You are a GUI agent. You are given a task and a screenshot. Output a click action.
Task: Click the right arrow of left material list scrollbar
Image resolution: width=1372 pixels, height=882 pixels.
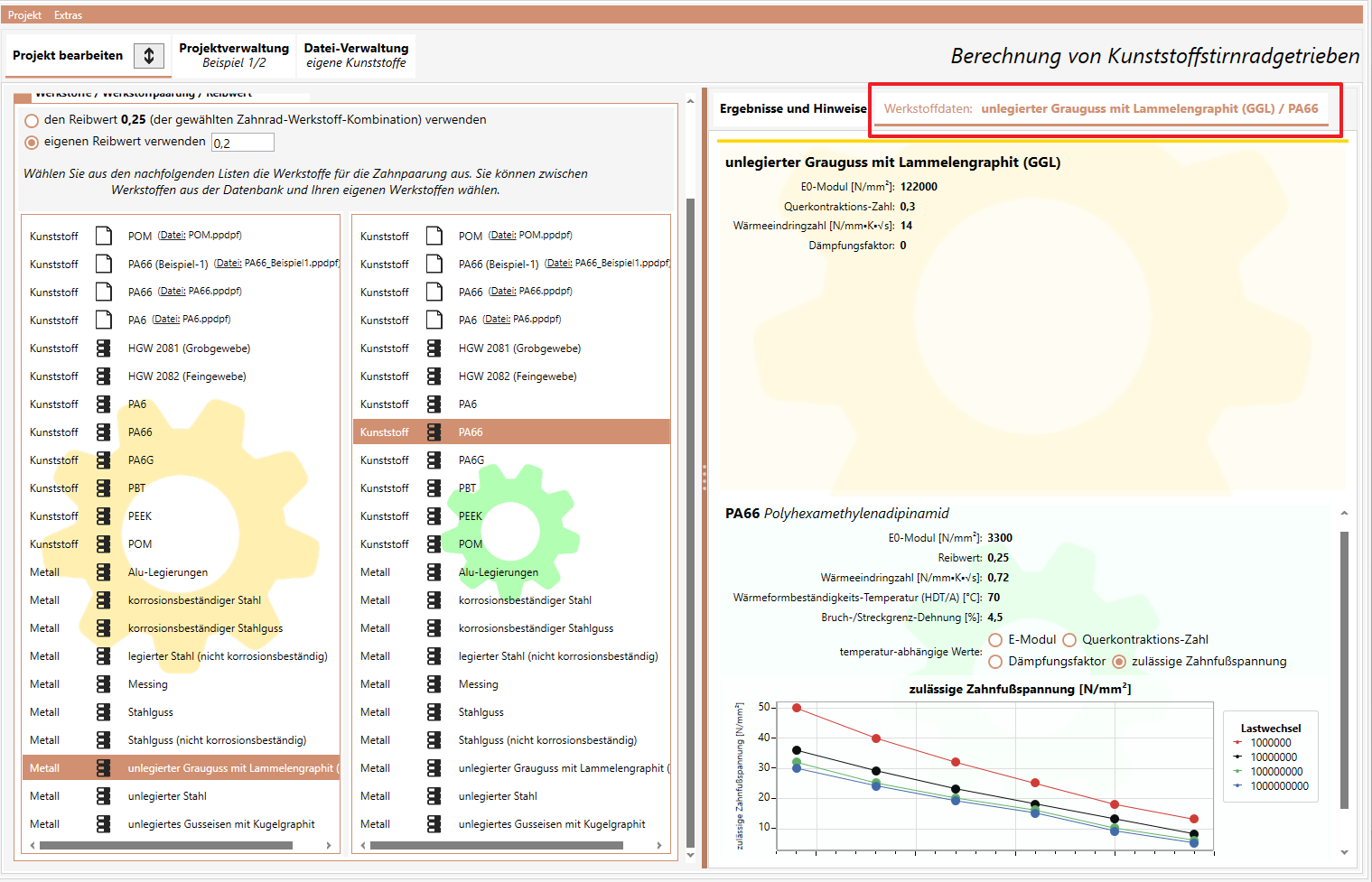click(x=329, y=846)
